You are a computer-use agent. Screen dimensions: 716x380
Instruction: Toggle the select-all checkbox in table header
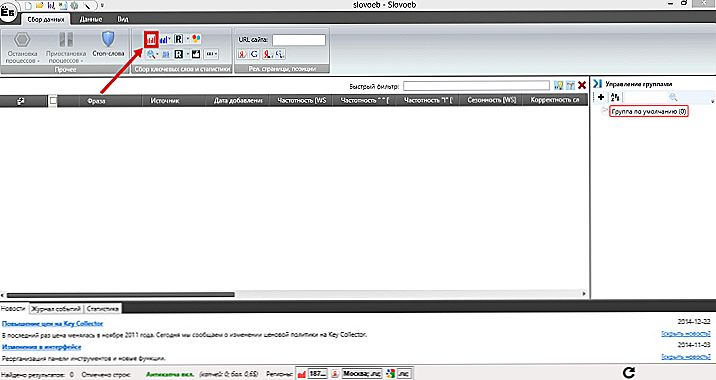tap(53, 101)
